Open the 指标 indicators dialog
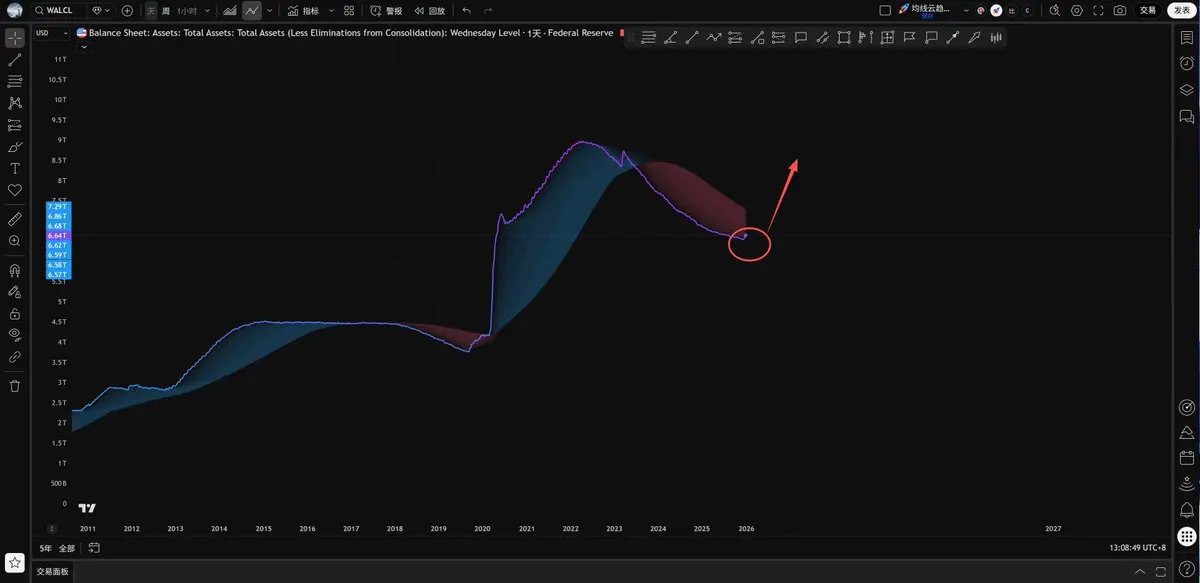Image resolution: width=1200 pixels, height=583 pixels. (303, 10)
